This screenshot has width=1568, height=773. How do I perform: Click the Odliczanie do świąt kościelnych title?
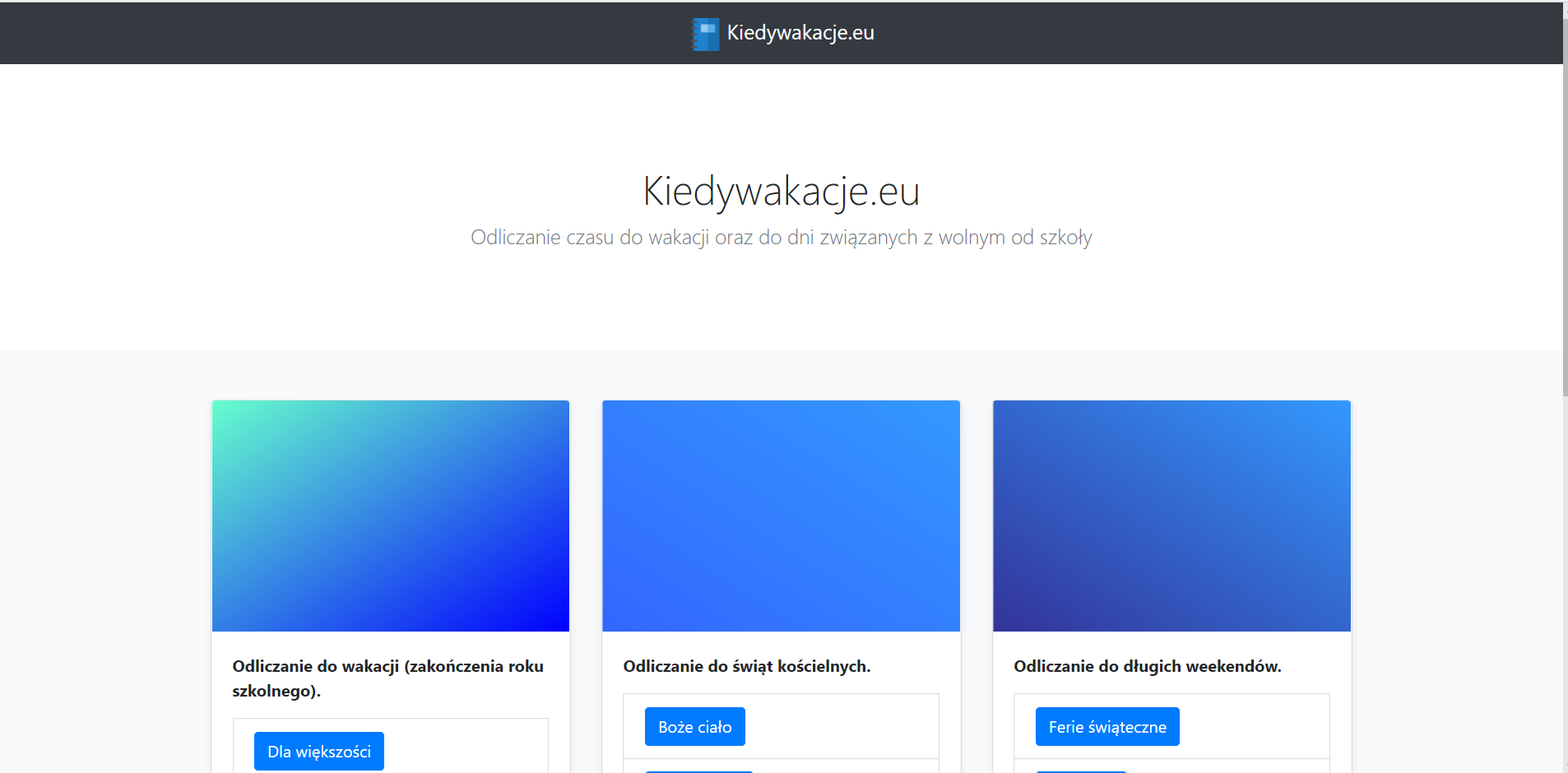coord(746,666)
